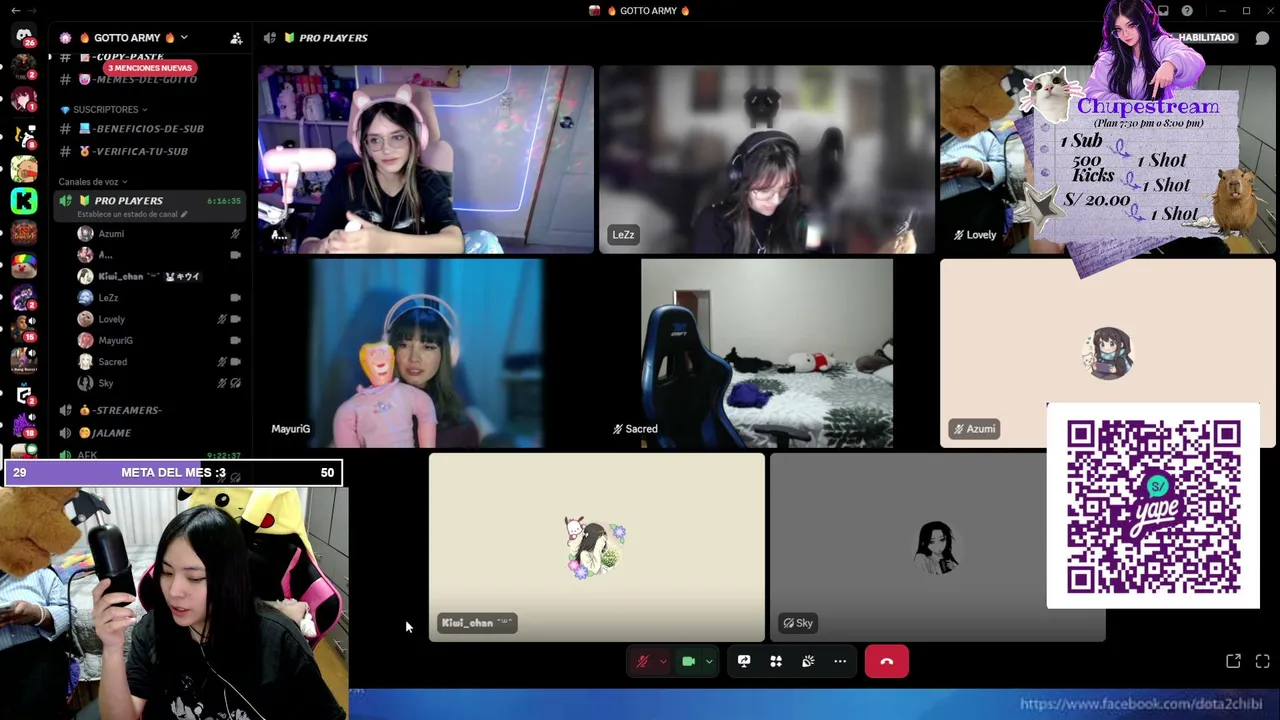Open the BENEFICIOS-DE-SUB text channel
Image resolution: width=1280 pixels, height=720 pixels.
tap(148, 129)
